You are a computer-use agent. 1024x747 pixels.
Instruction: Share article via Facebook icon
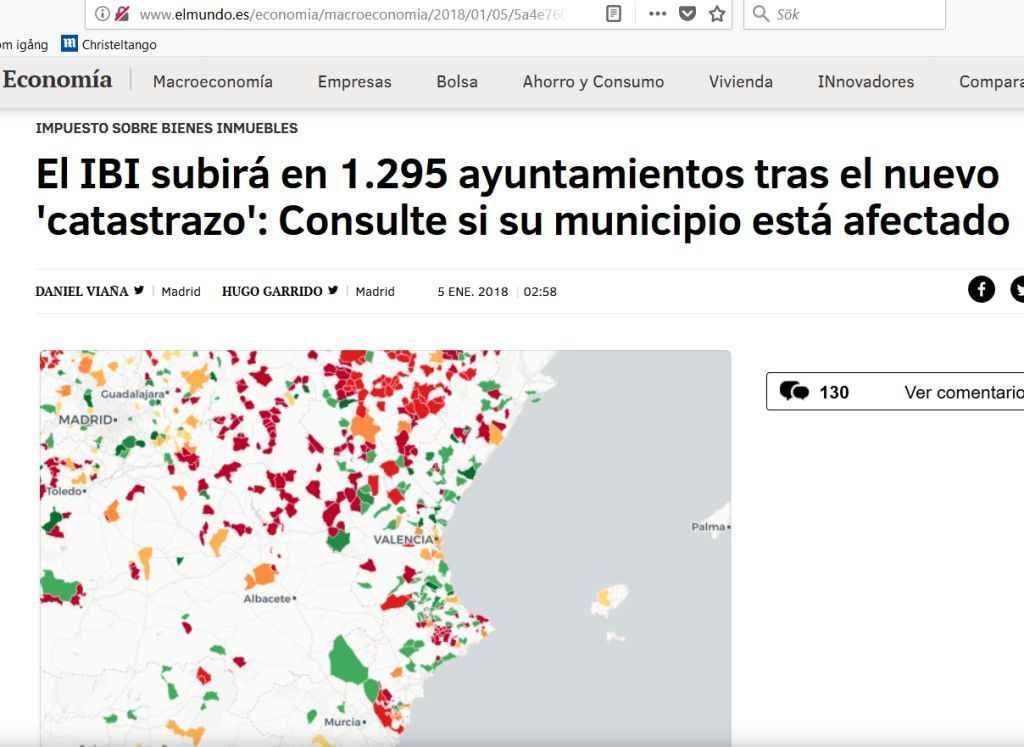coord(981,289)
